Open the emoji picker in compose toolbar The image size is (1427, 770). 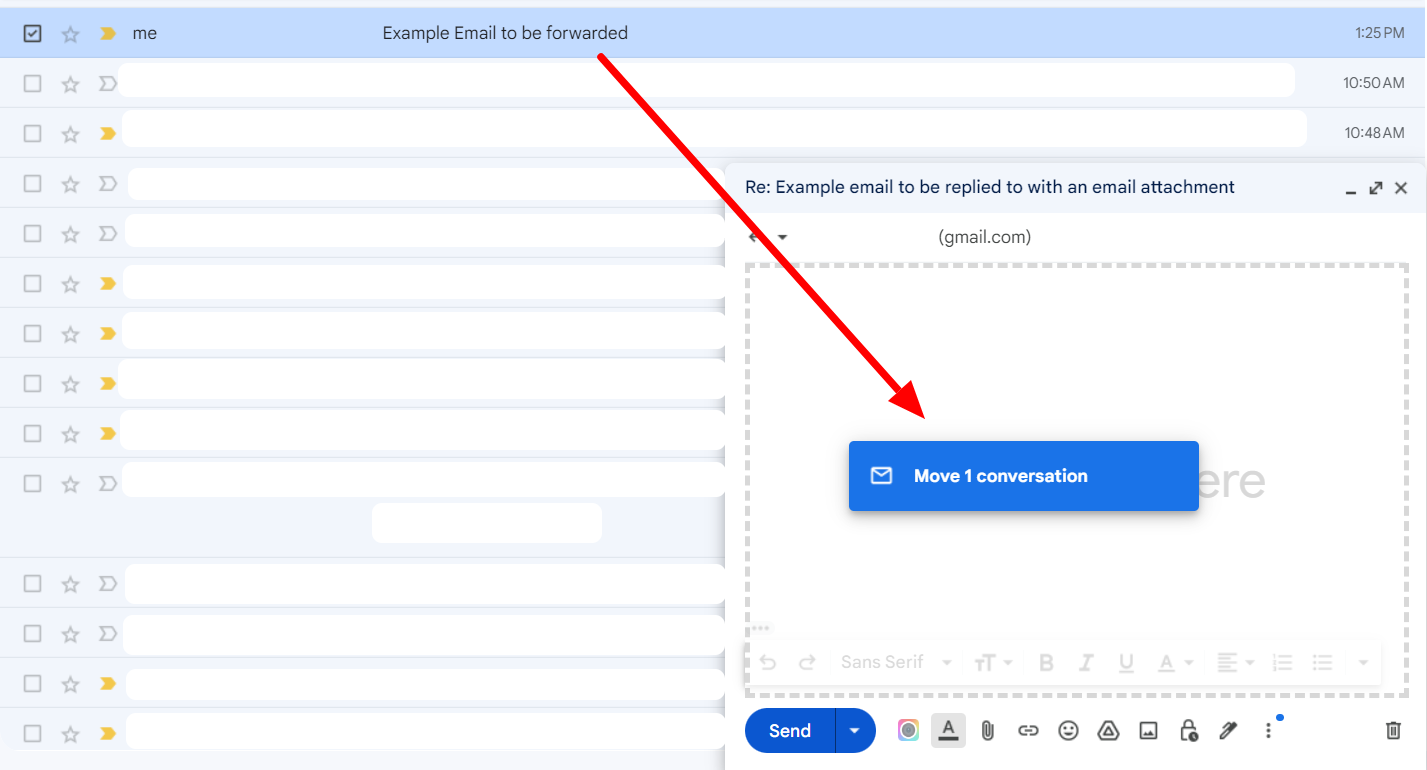coord(1068,731)
